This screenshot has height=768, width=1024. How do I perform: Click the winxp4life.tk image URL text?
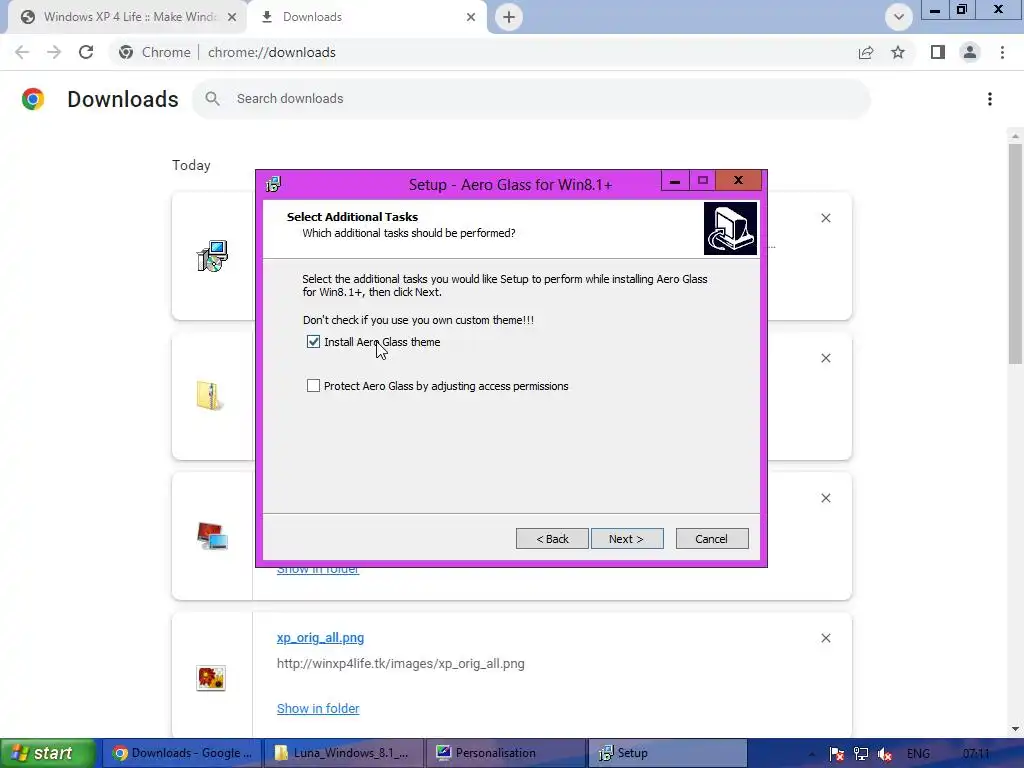coord(400,664)
